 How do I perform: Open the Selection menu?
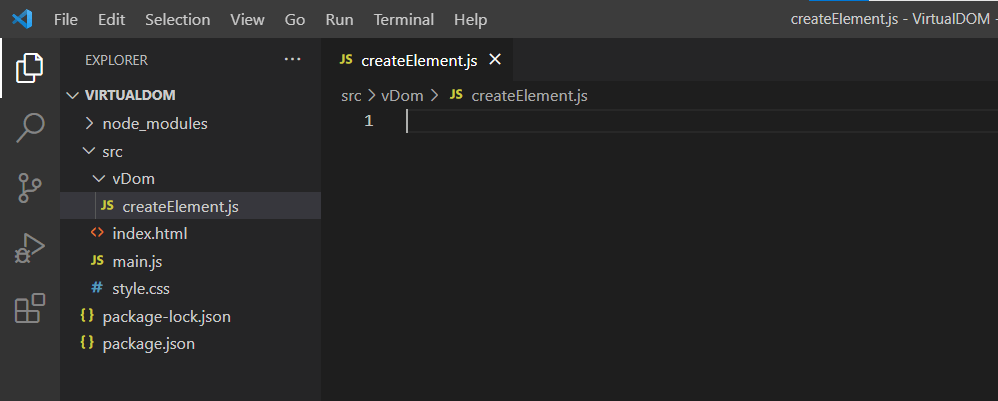(x=178, y=20)
